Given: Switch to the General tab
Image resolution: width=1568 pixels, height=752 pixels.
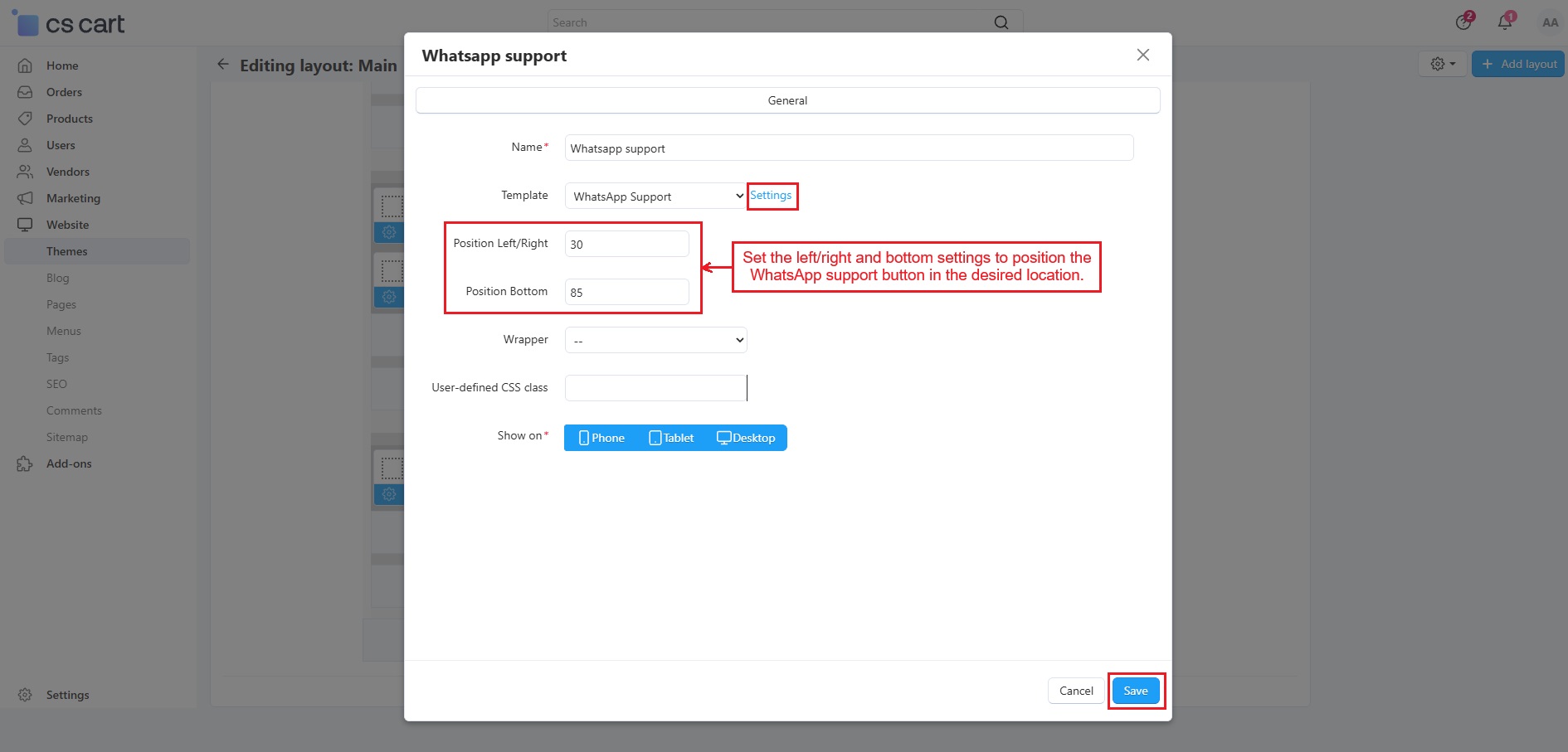Looking at the screenshot, I should click(786, 100).
